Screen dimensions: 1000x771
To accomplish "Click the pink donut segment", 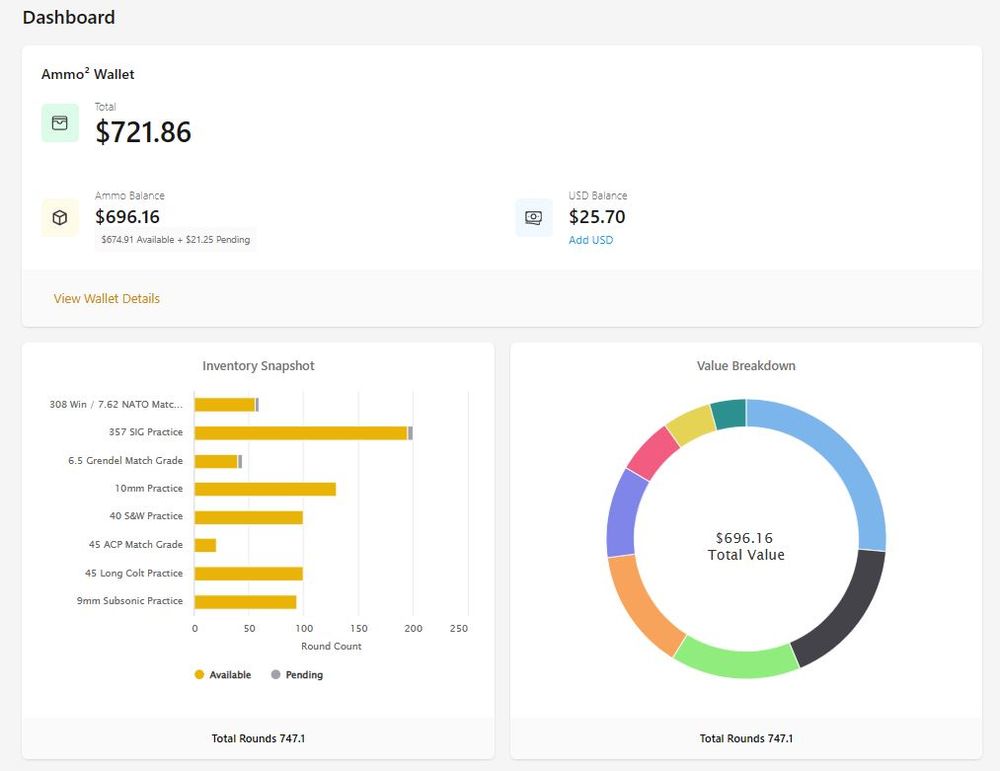I will (x=652, y=451).
